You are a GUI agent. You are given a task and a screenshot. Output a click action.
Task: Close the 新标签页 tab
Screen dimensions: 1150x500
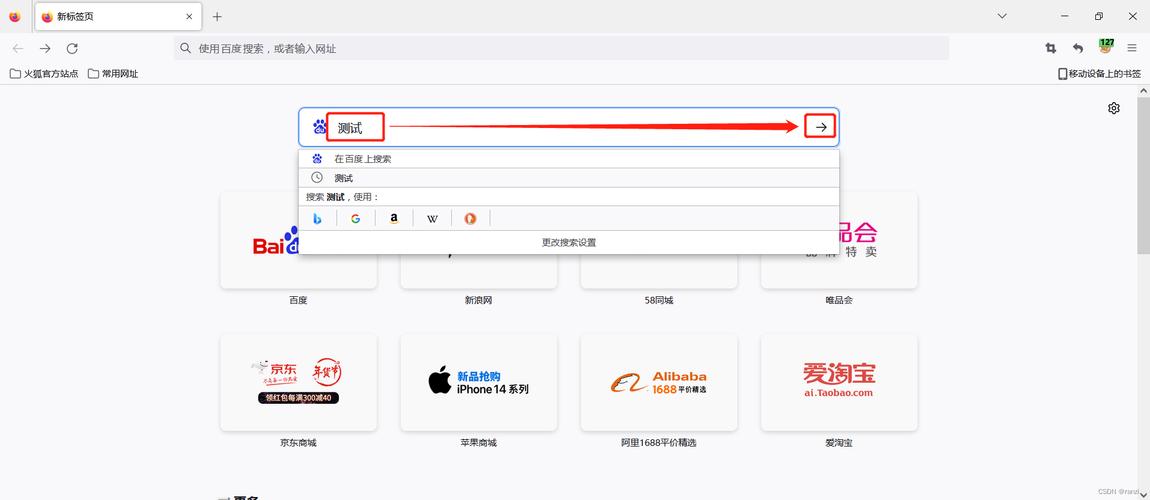pyautogui.click(x=189, y=17)
